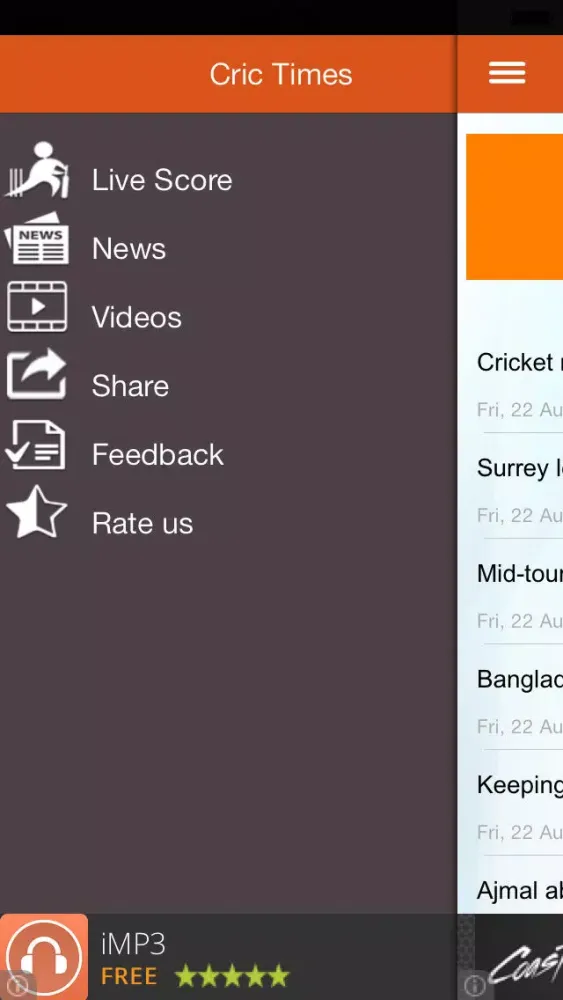
Task: Open the 'Mid-tour' news article
Action: (520, 573)
